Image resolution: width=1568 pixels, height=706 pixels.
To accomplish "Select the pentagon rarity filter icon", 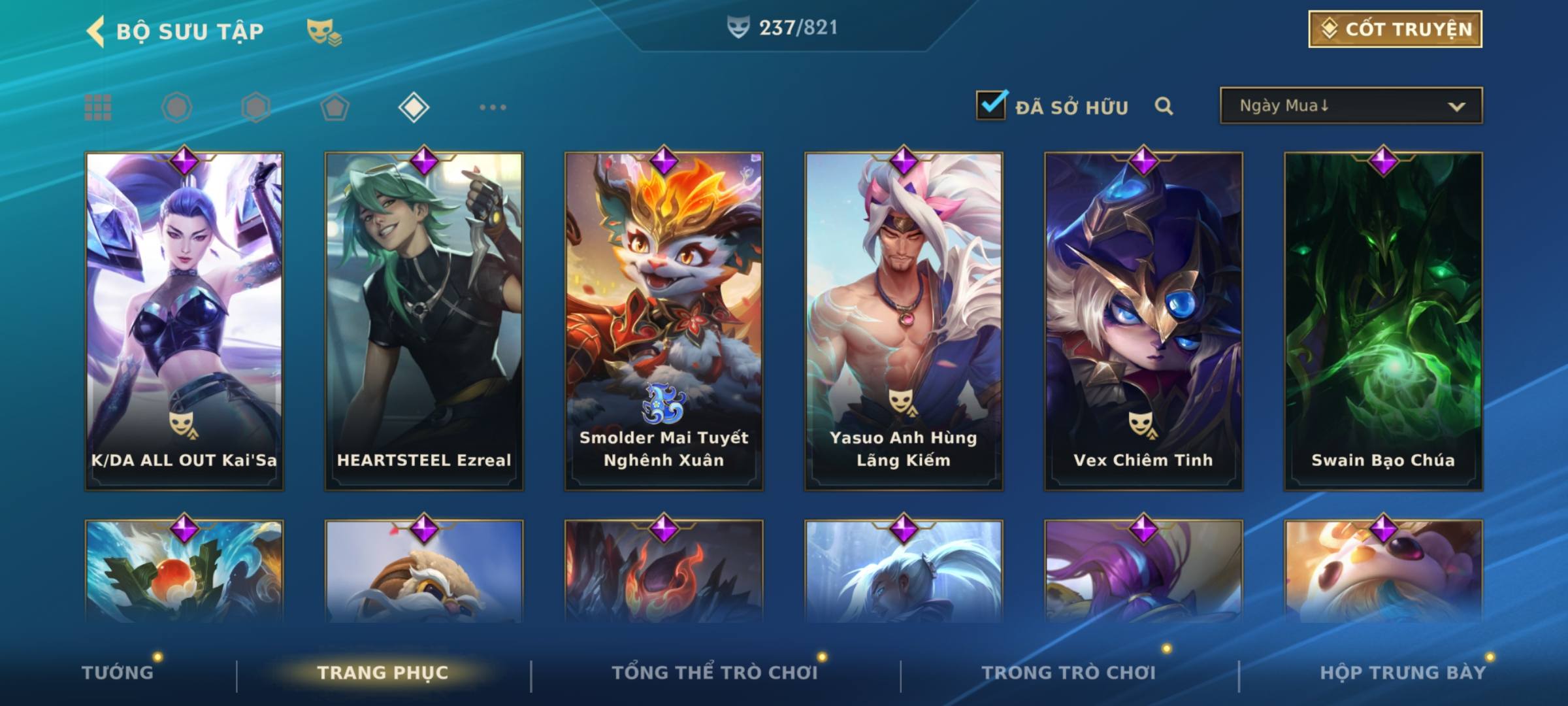I will (x=335, y=107).
